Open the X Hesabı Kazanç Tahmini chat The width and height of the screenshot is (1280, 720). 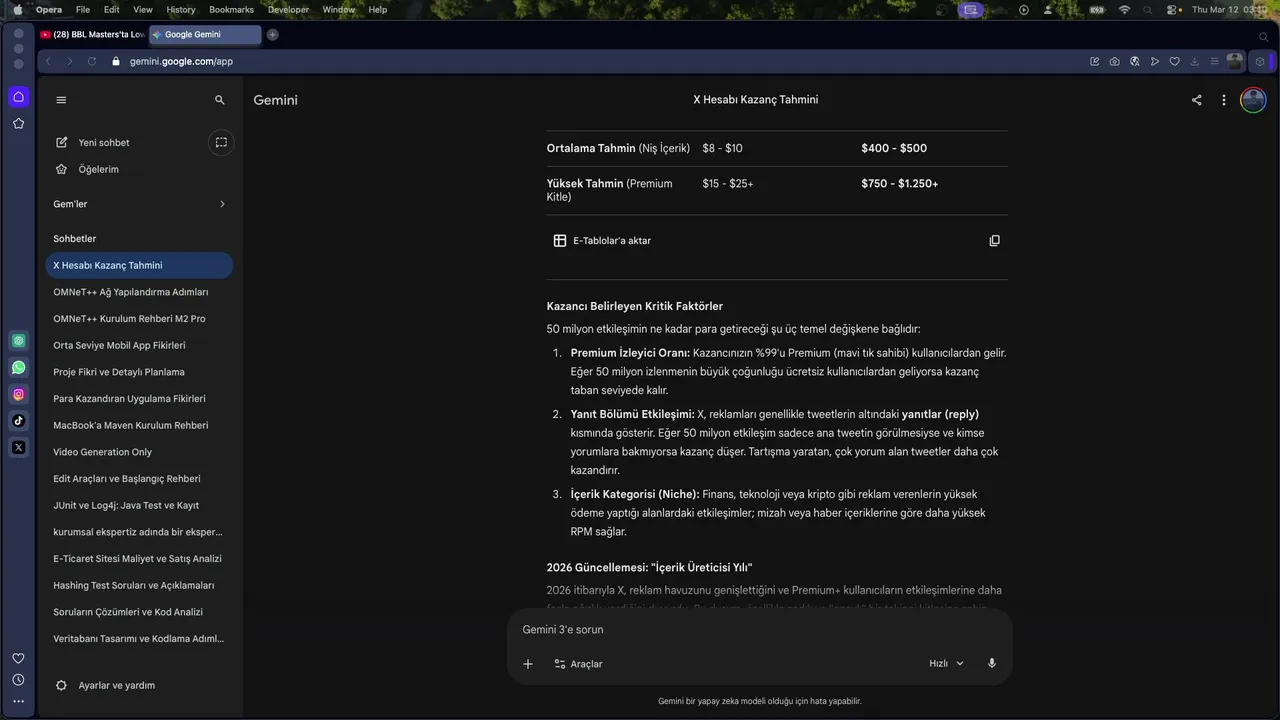pyautogui.click(x=139, y=265)
